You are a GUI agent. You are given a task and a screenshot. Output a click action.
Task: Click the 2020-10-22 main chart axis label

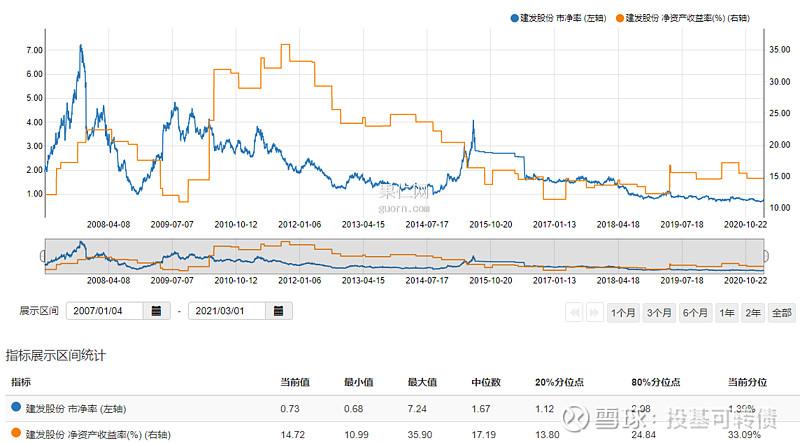(x=745, y=224)
